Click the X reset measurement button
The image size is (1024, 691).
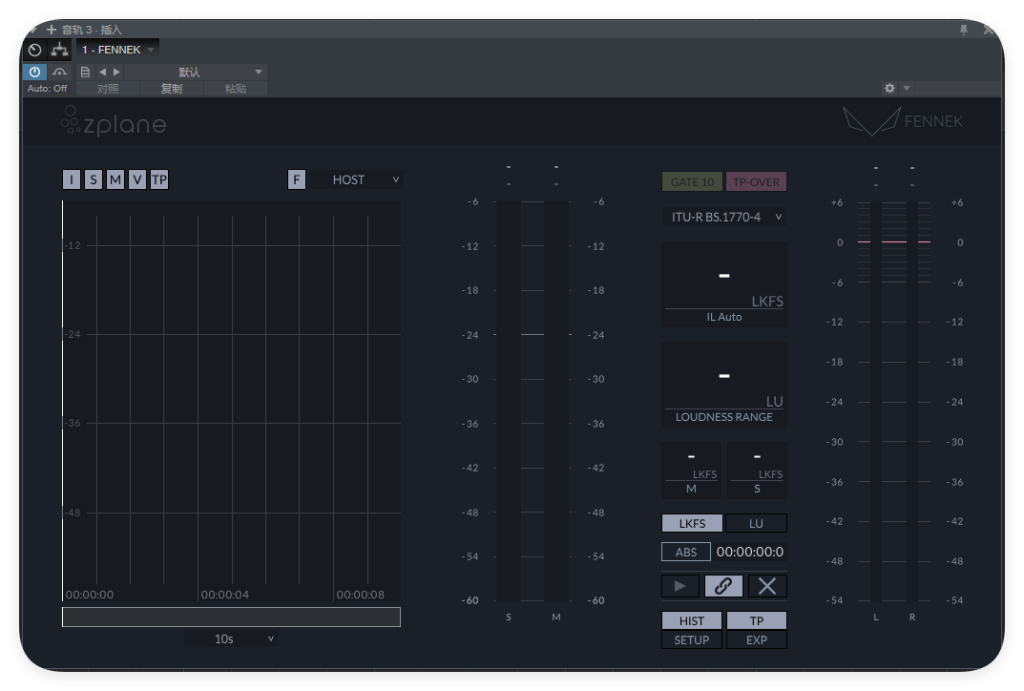(767, 586)
